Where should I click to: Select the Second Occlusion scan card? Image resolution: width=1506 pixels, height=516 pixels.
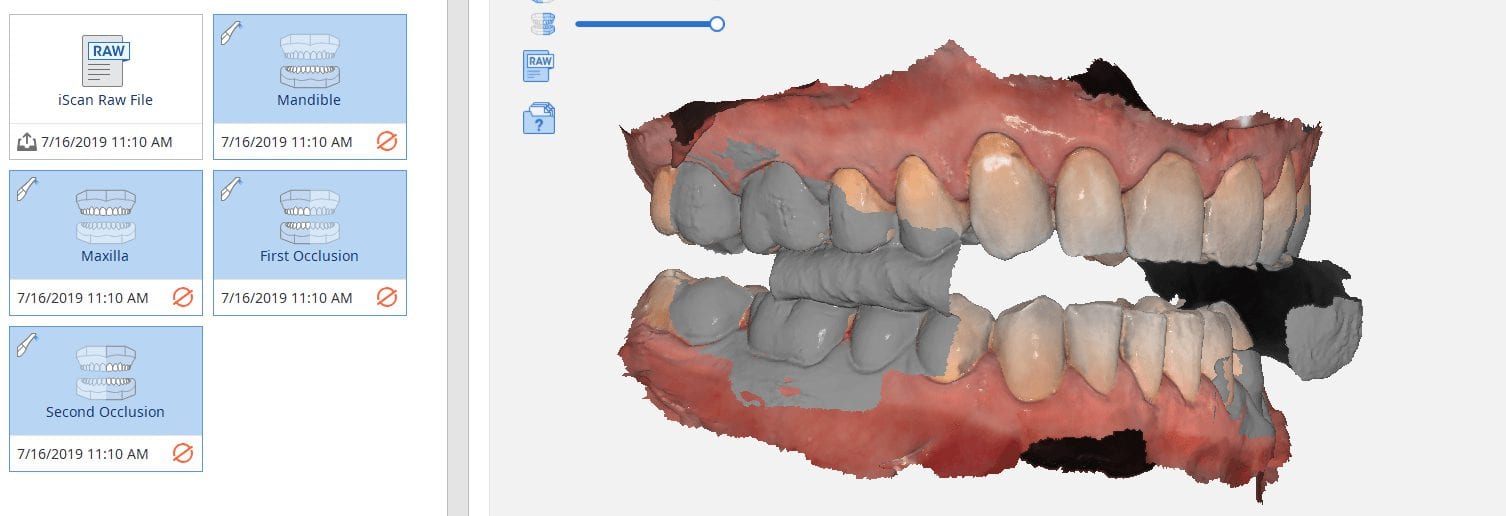[x=106, y=399]
